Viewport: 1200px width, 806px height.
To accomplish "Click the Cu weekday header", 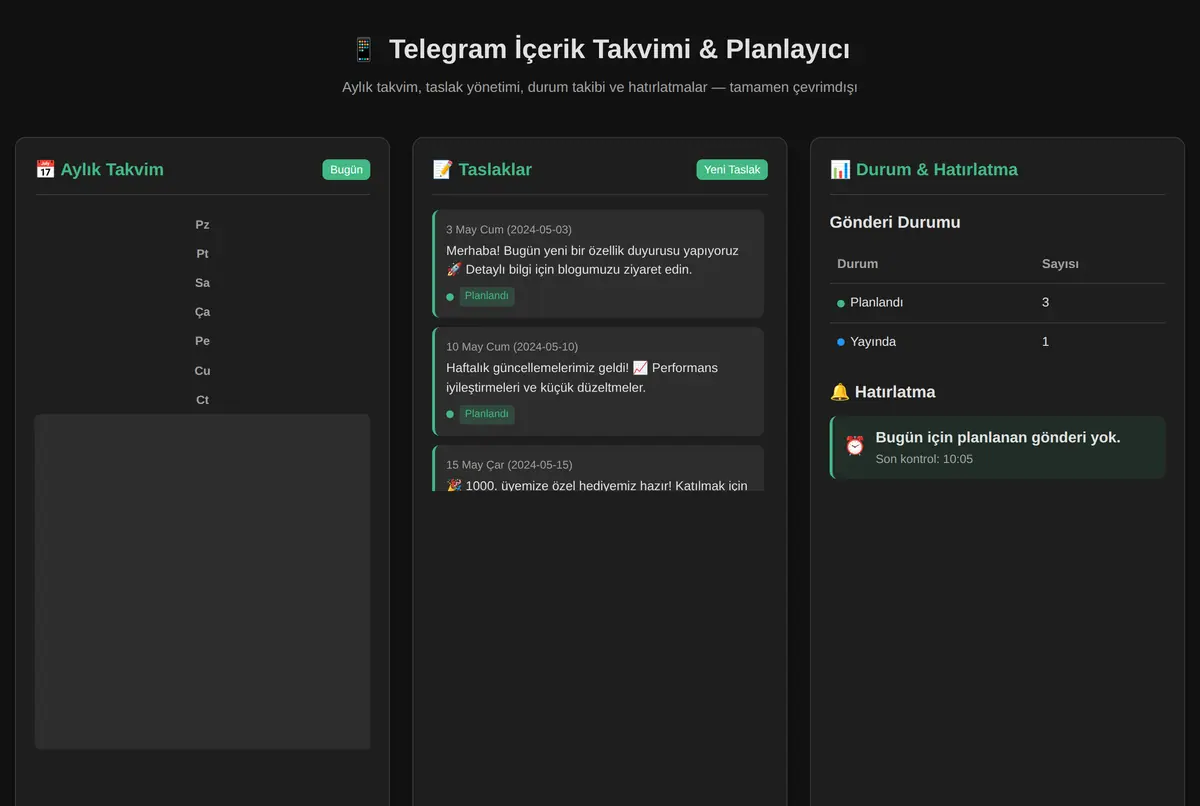I will point(203,371).
